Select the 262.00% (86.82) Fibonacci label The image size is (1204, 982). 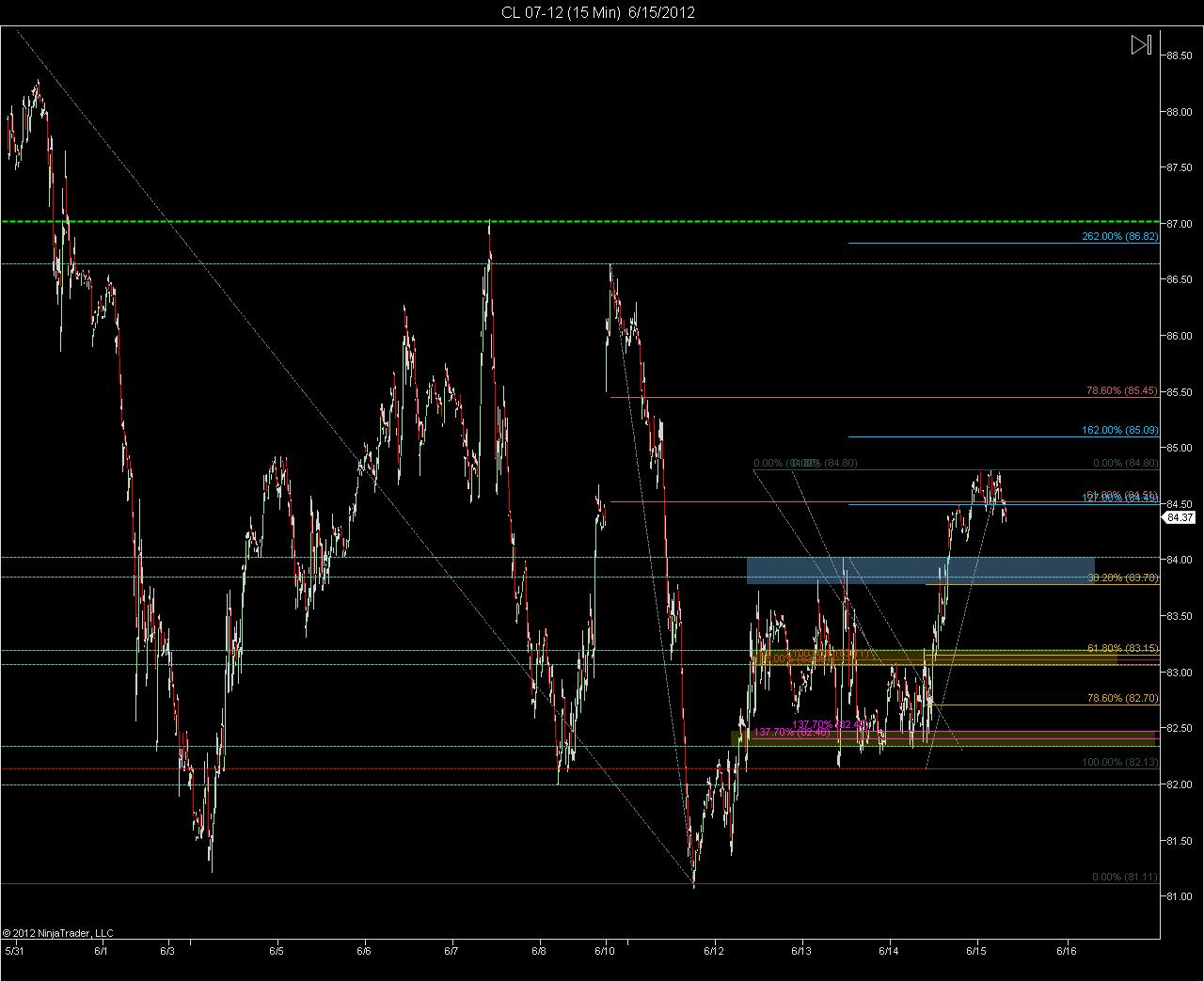pyautogui.click(x=1119, y=236)
